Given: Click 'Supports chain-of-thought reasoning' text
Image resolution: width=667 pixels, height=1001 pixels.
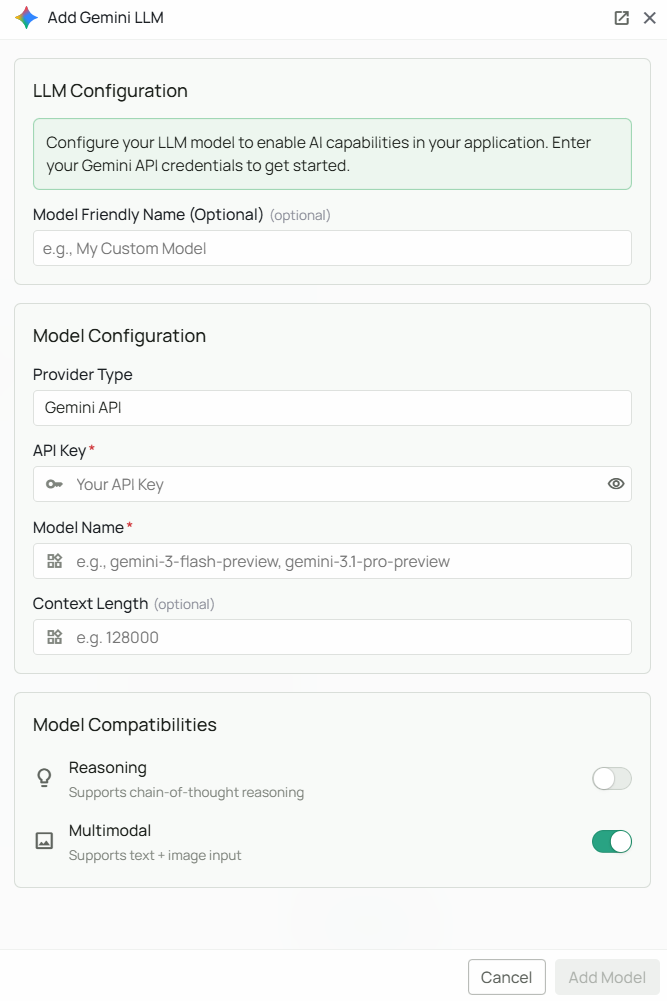Looking at the screenshot, I should (186, 792).
